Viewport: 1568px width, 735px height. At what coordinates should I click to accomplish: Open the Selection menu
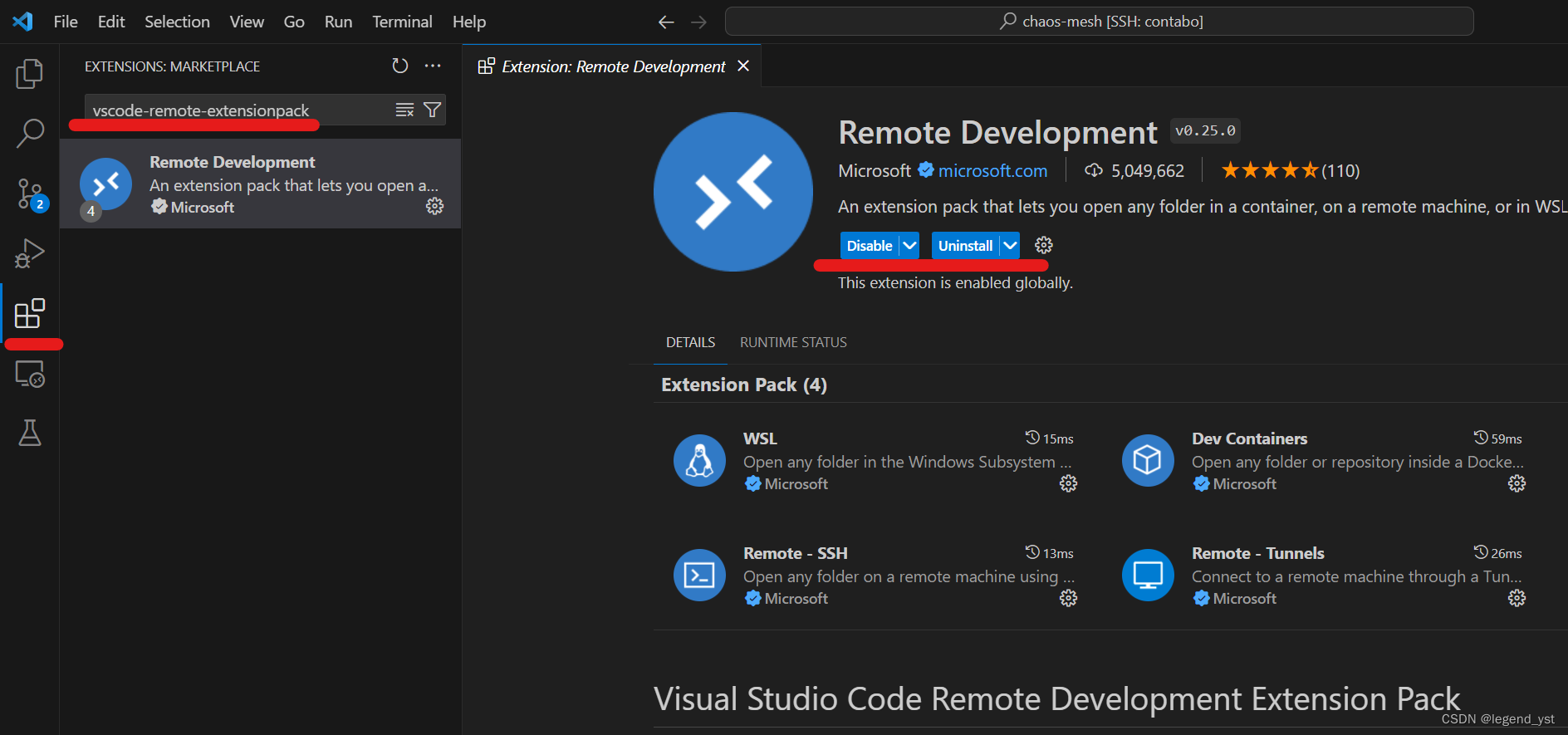point(177,22)
